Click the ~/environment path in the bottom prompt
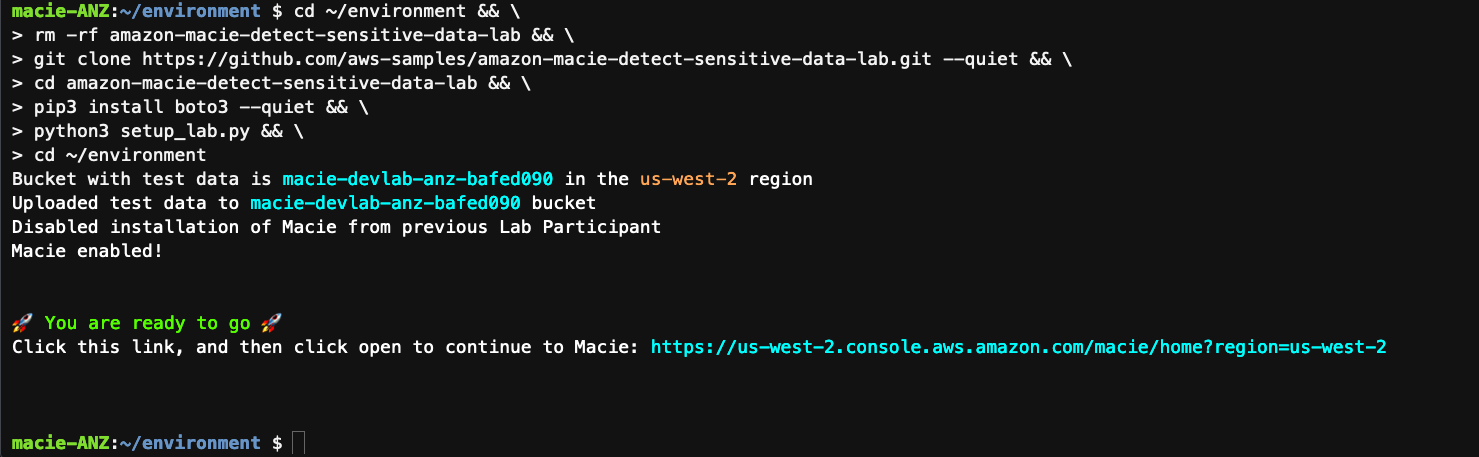Image resolution: width=1479 pixels, height=457 pixels. click(190, 443)
